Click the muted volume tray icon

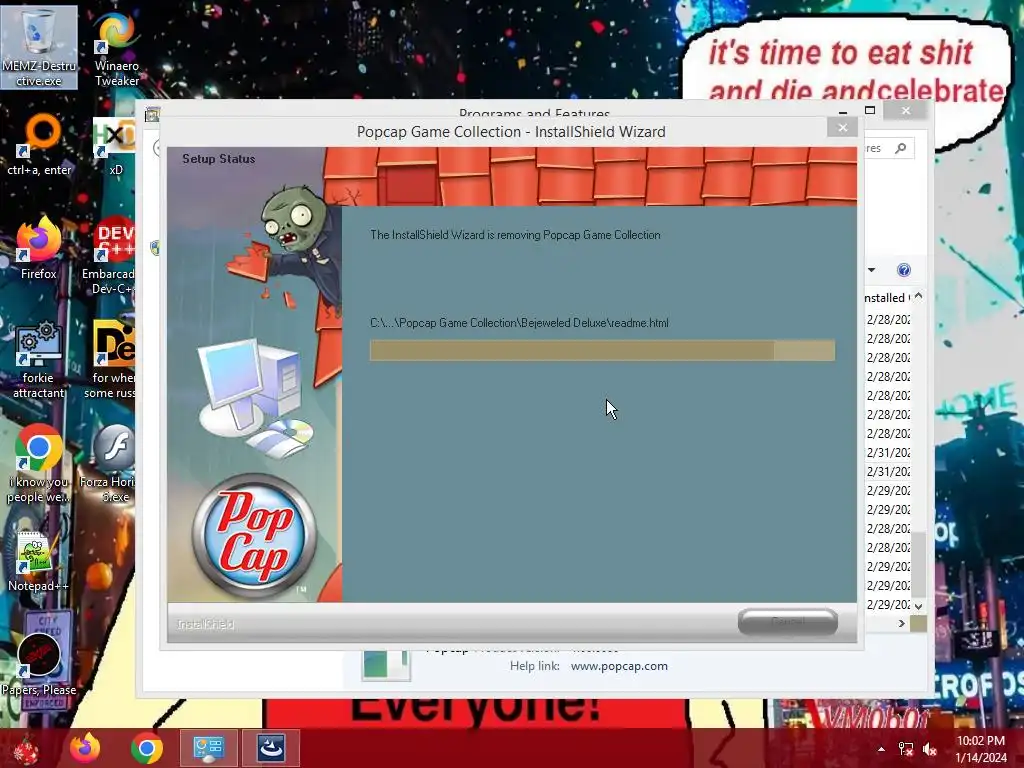[929, 749]
